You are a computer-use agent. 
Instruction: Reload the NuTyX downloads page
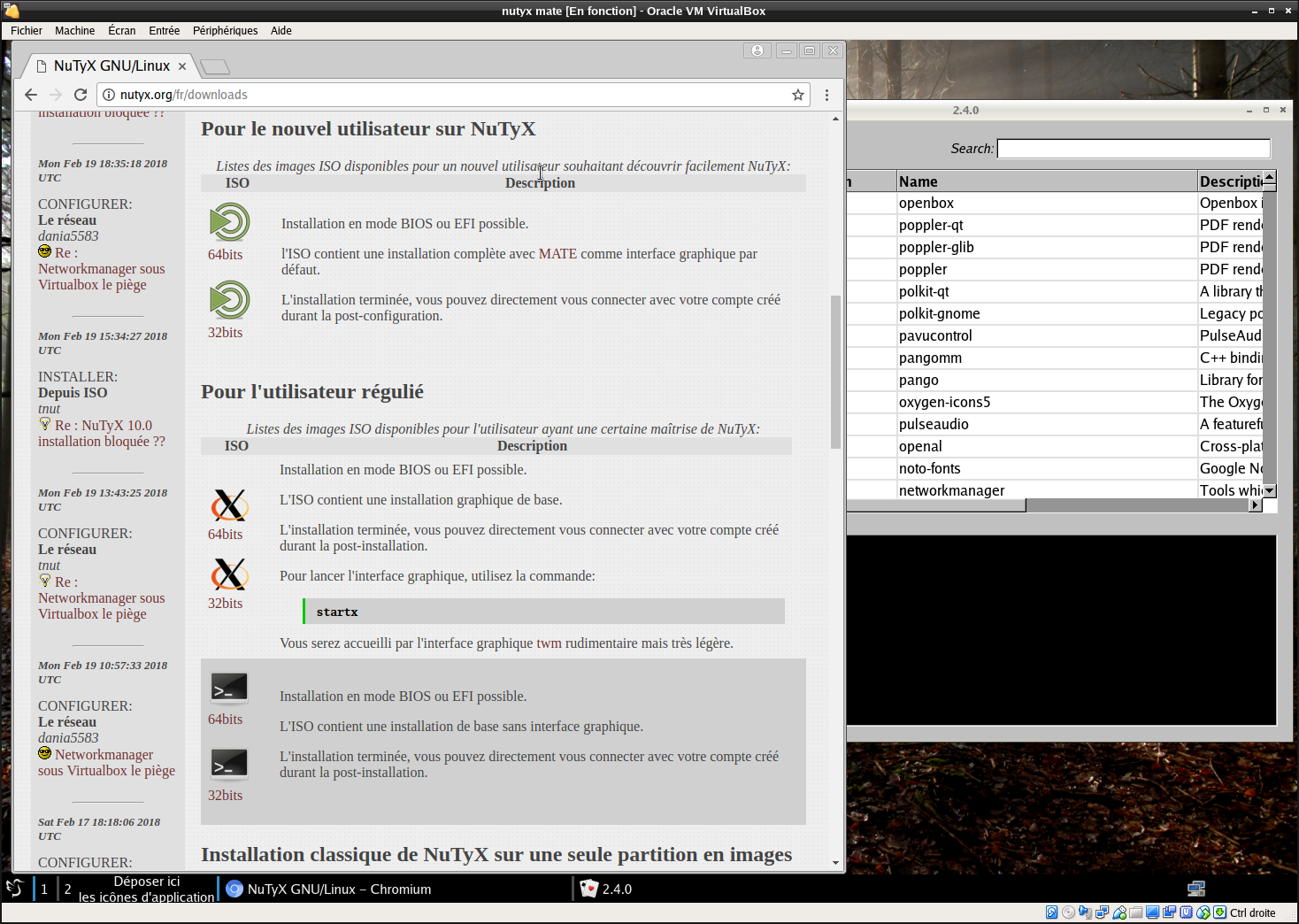81,95
